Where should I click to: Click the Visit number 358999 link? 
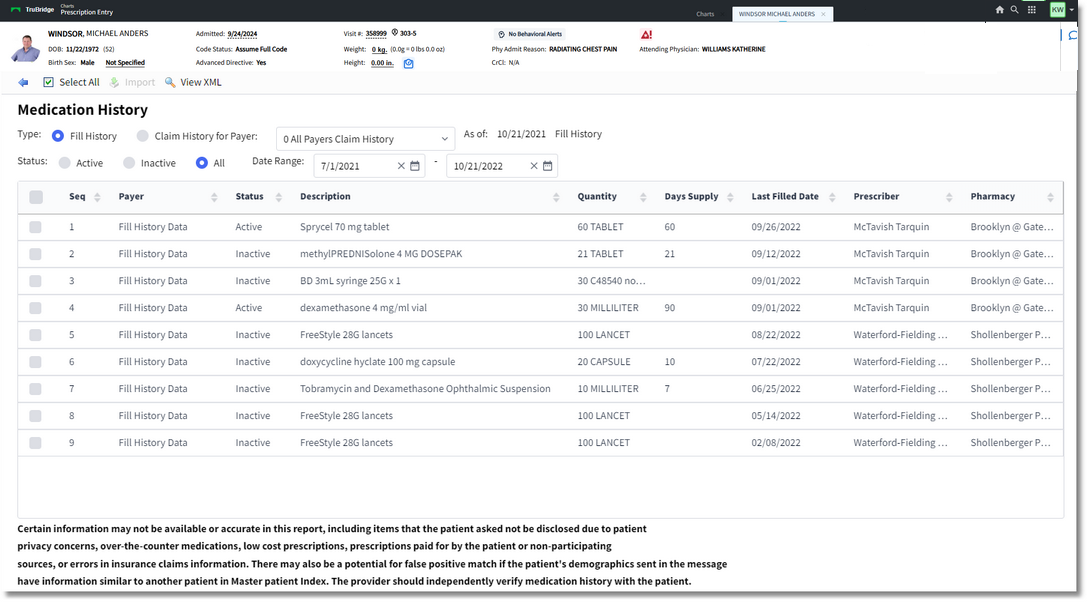pos(376,33)
